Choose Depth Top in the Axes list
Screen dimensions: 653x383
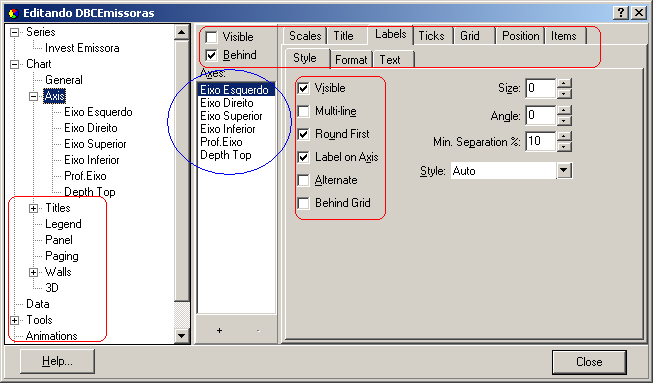pyautogui.click(x=236, y=155)
